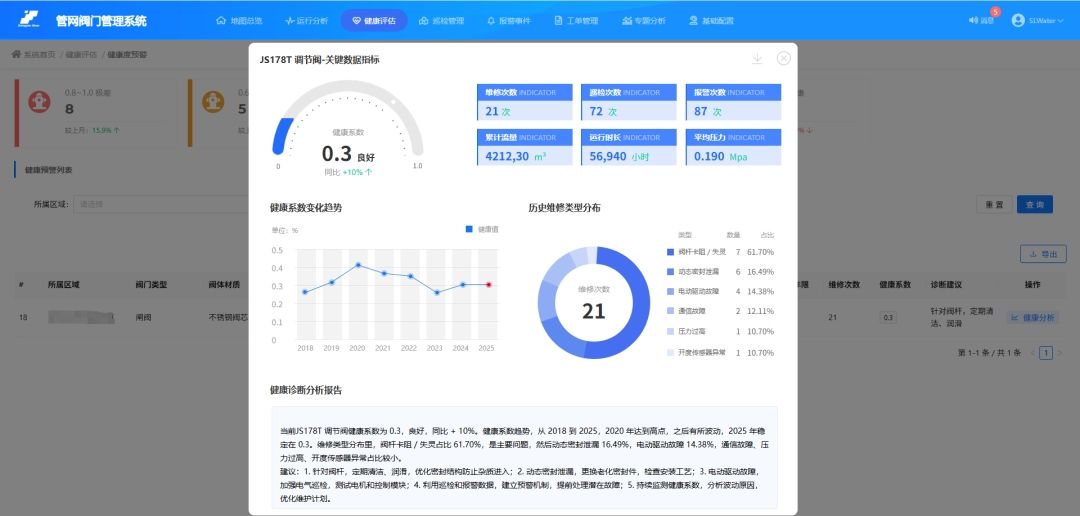
Task: Open the 消息 notifications
Action: 982,21
